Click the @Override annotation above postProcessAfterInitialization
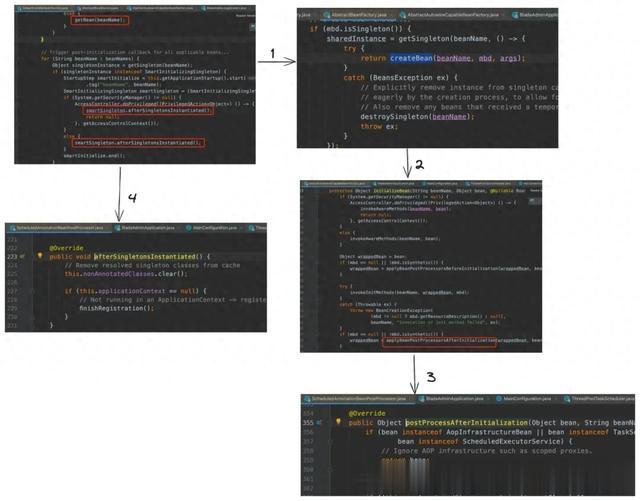This screenshot has height=501, width=640. tap(367, 413)
